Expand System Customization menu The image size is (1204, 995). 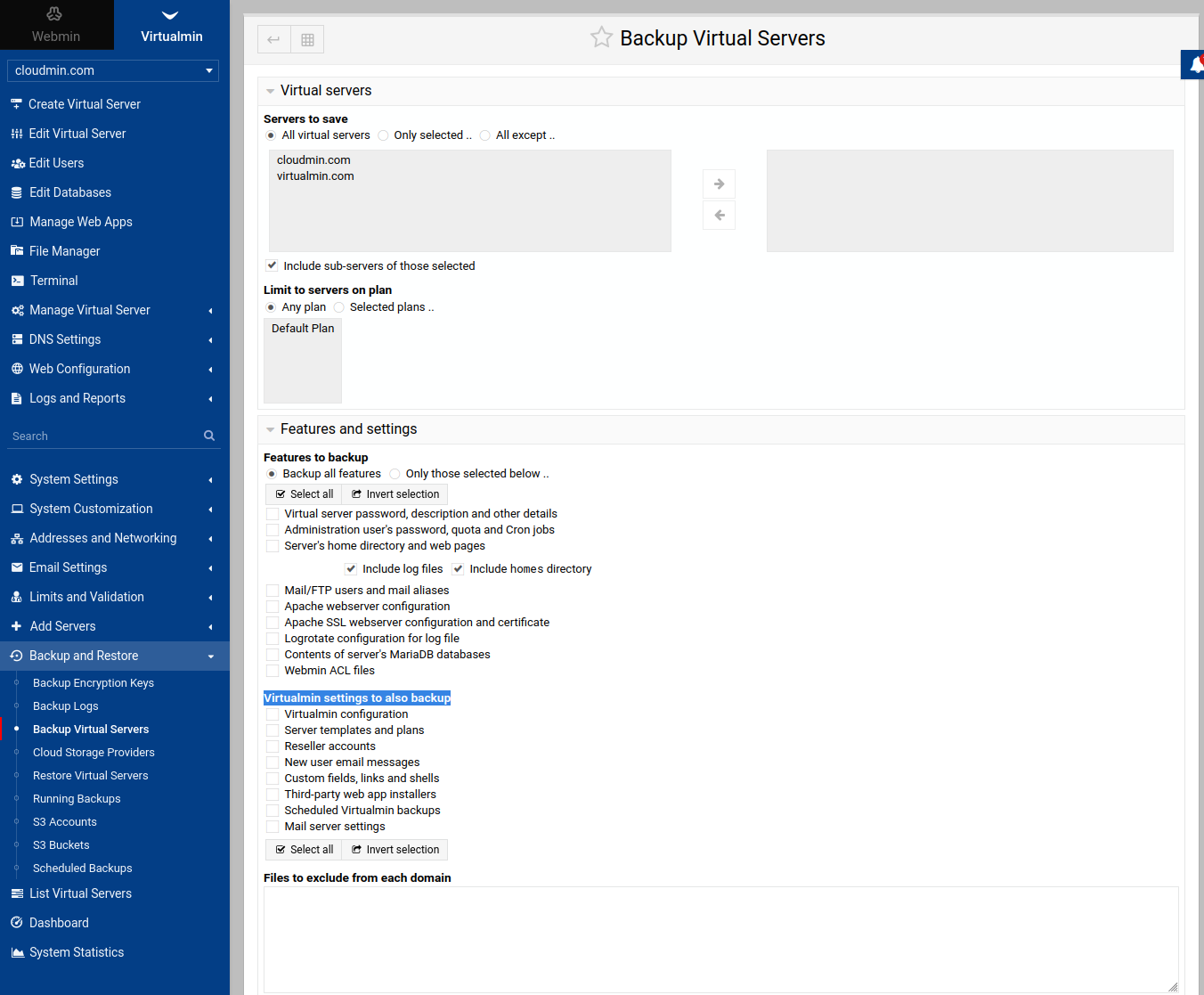coord(210,509)
